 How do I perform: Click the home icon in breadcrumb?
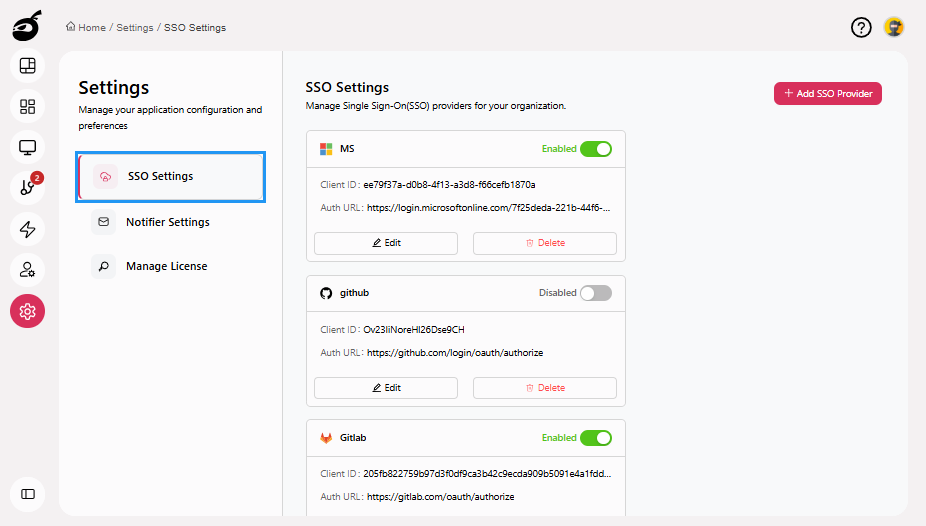click(x=71, y=27)
